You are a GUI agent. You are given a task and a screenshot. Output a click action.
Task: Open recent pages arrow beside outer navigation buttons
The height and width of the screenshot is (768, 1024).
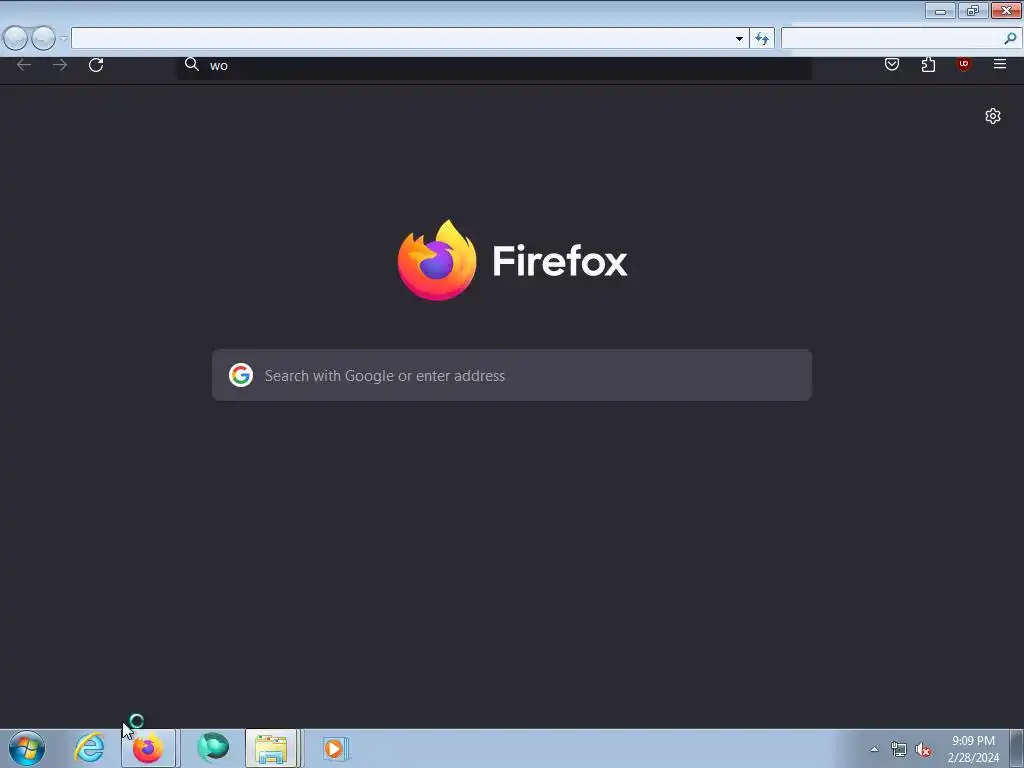[x=63, y=39]
